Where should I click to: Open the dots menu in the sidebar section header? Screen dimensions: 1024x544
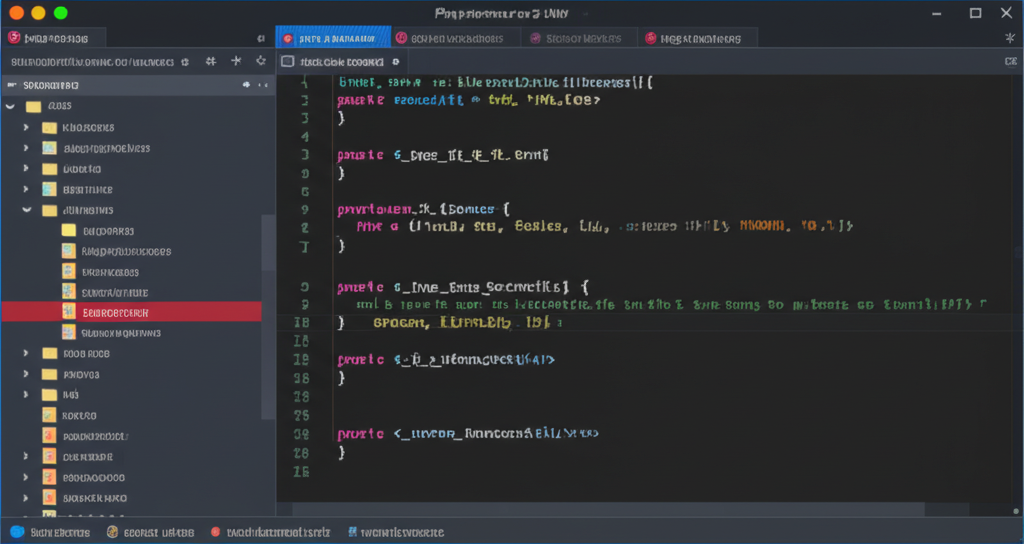tap(263, 85)
